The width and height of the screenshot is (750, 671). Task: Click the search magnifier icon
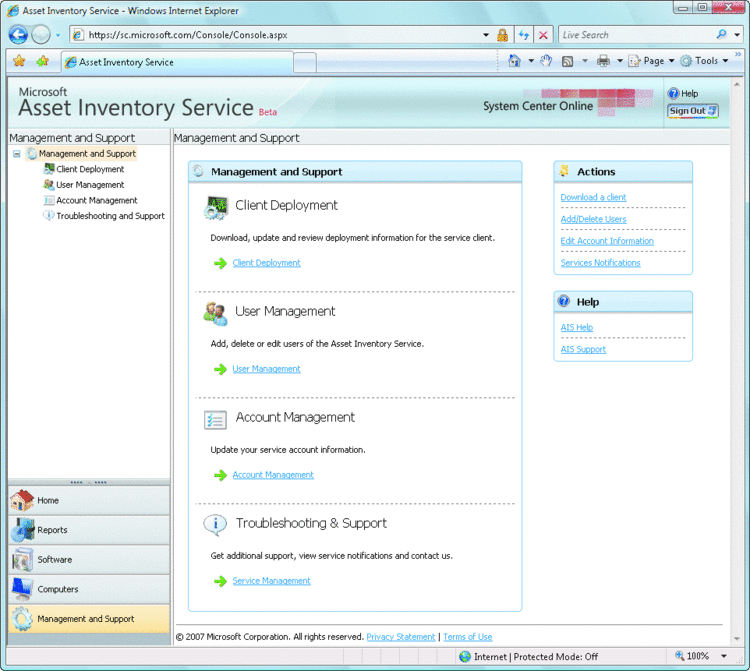click(x=721, y=34)
